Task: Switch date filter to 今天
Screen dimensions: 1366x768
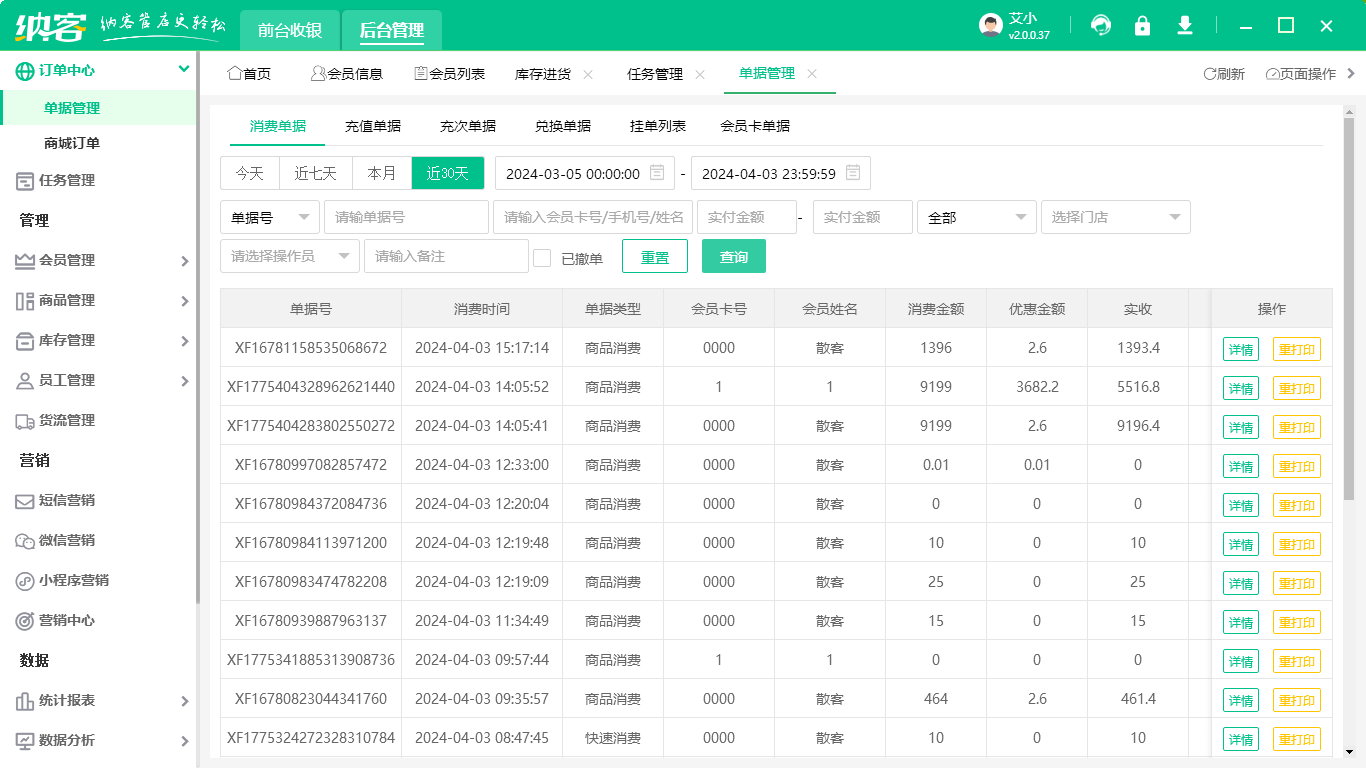Action: pos(249,172)
